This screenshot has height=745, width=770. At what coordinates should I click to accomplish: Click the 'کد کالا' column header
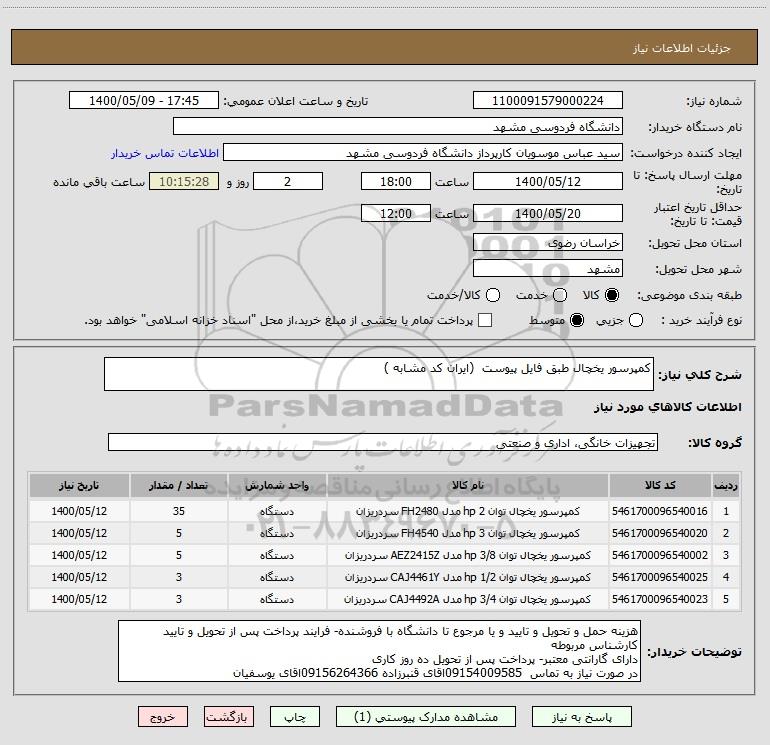[x=660, y=486]
